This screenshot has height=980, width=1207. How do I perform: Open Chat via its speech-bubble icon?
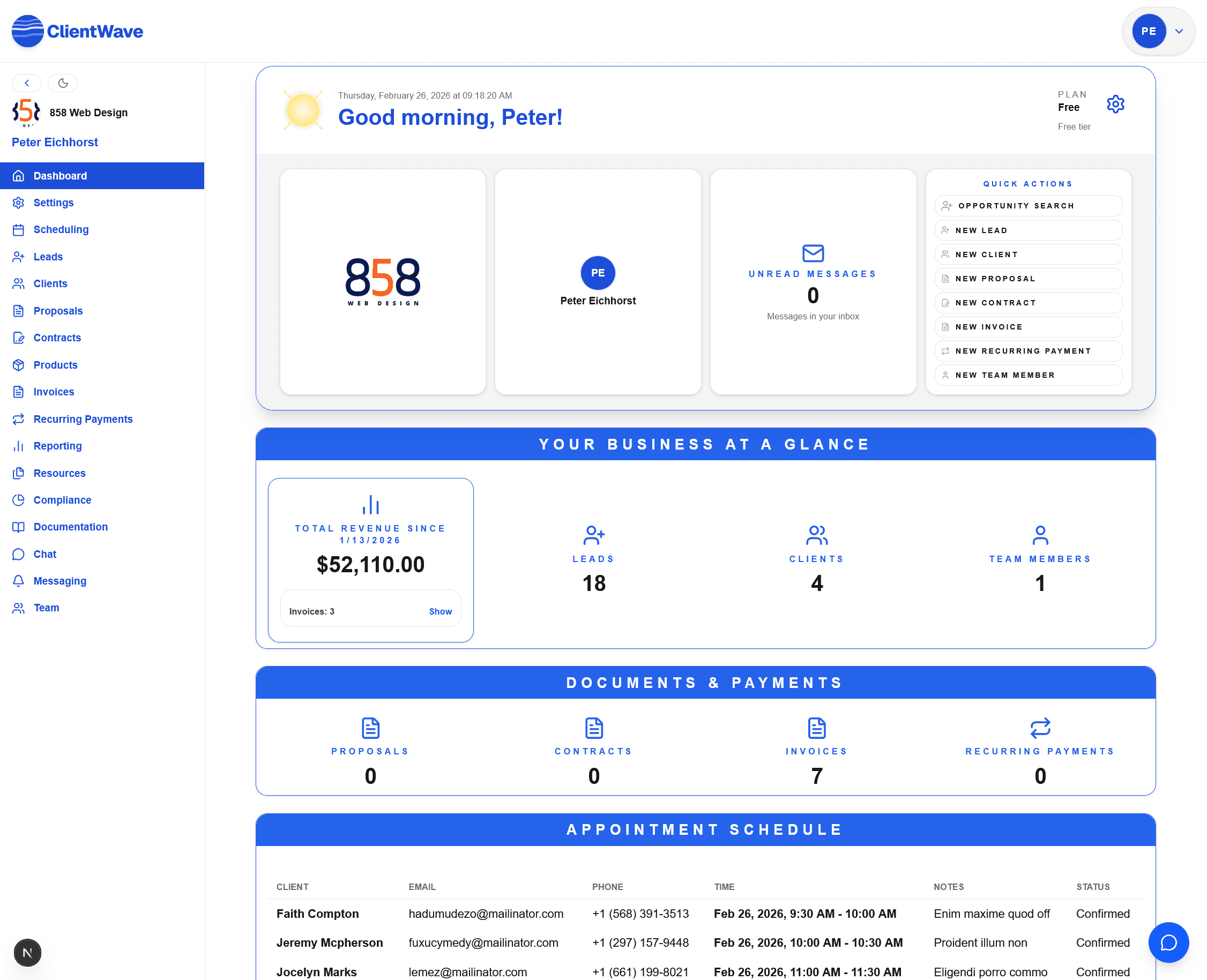(x=19, y=554)
